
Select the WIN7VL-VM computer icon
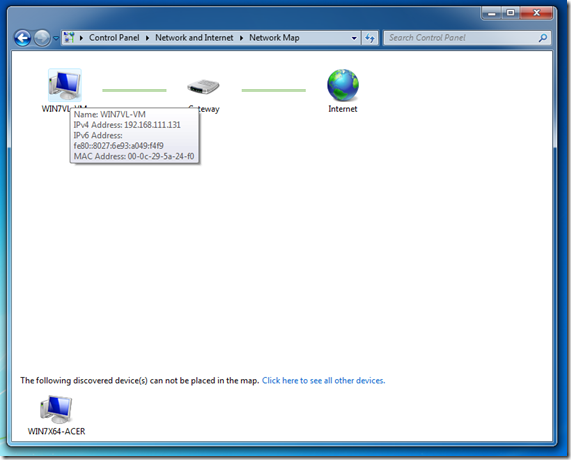click(x=65, y=85)
